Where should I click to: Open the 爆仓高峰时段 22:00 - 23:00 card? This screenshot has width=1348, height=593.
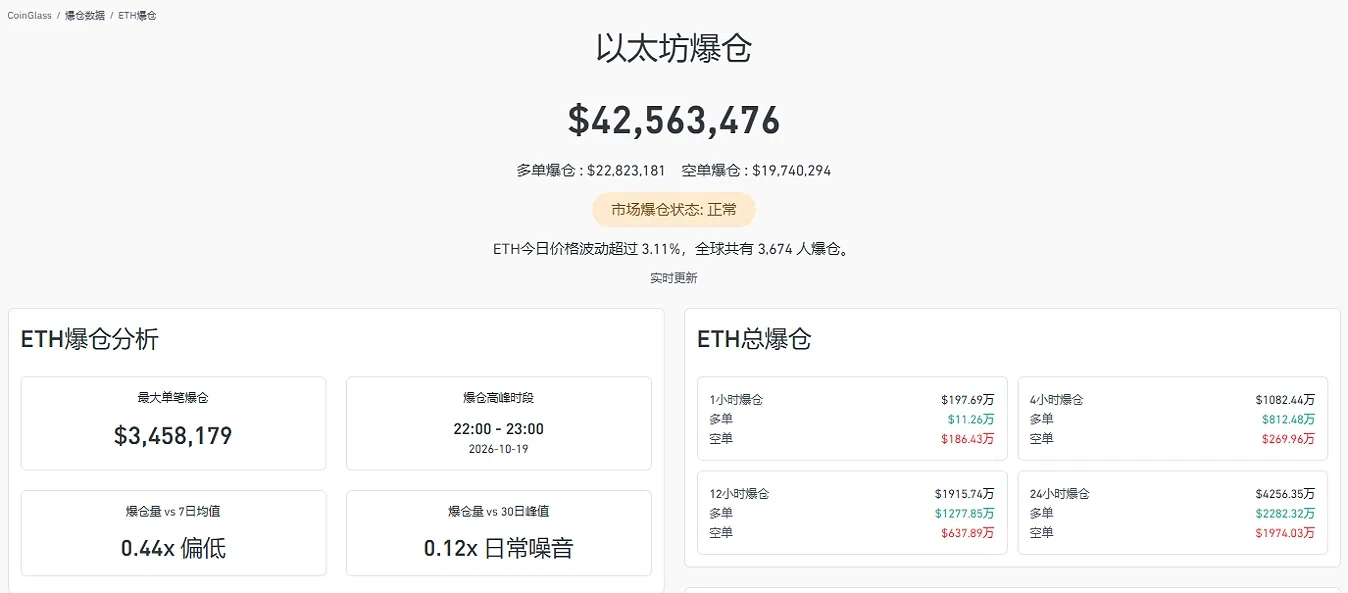pos(499,423)
